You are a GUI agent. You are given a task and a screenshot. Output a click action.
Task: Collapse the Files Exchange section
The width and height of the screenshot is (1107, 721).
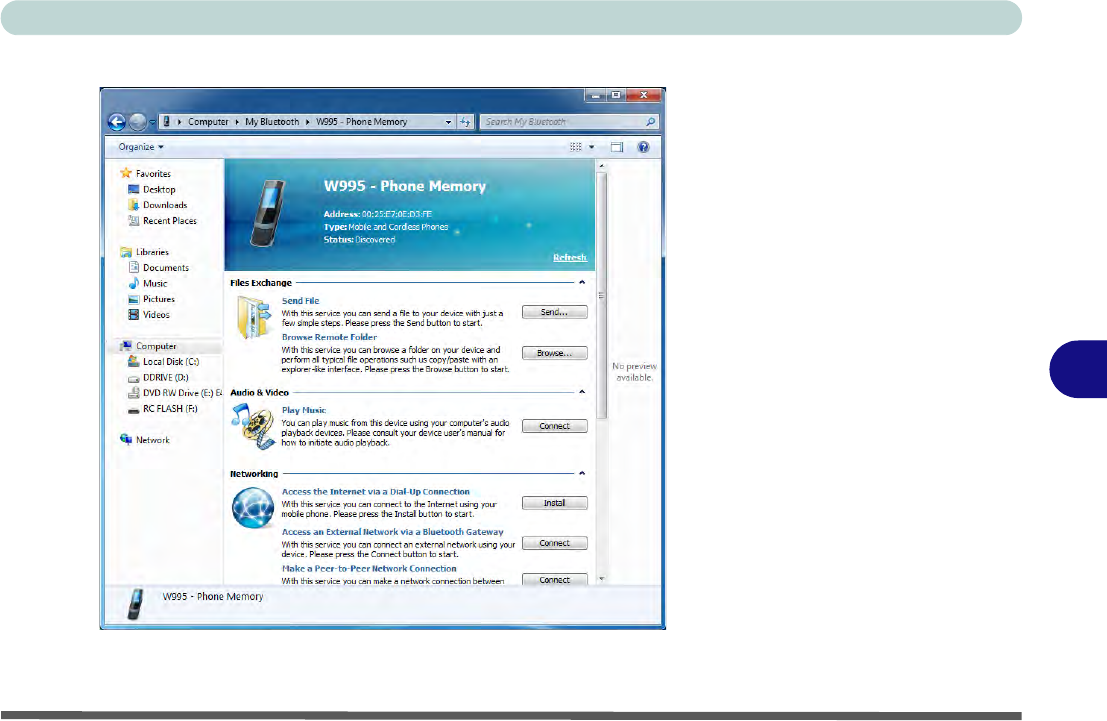582,282
